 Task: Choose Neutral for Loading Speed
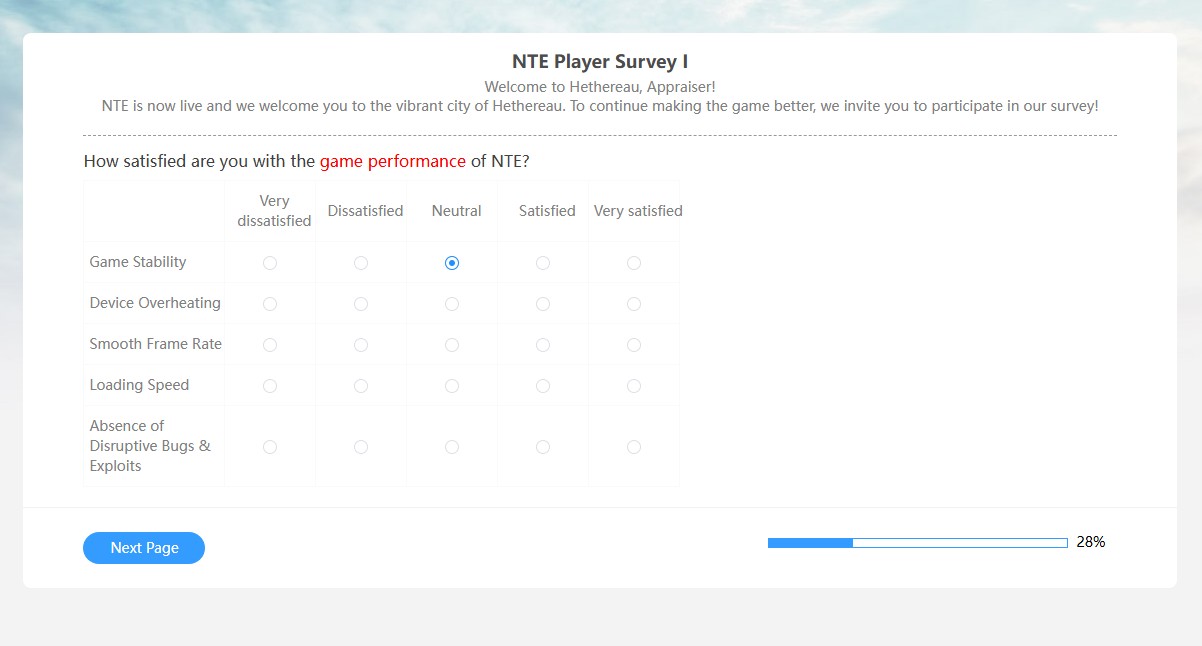tap(452, 386)
